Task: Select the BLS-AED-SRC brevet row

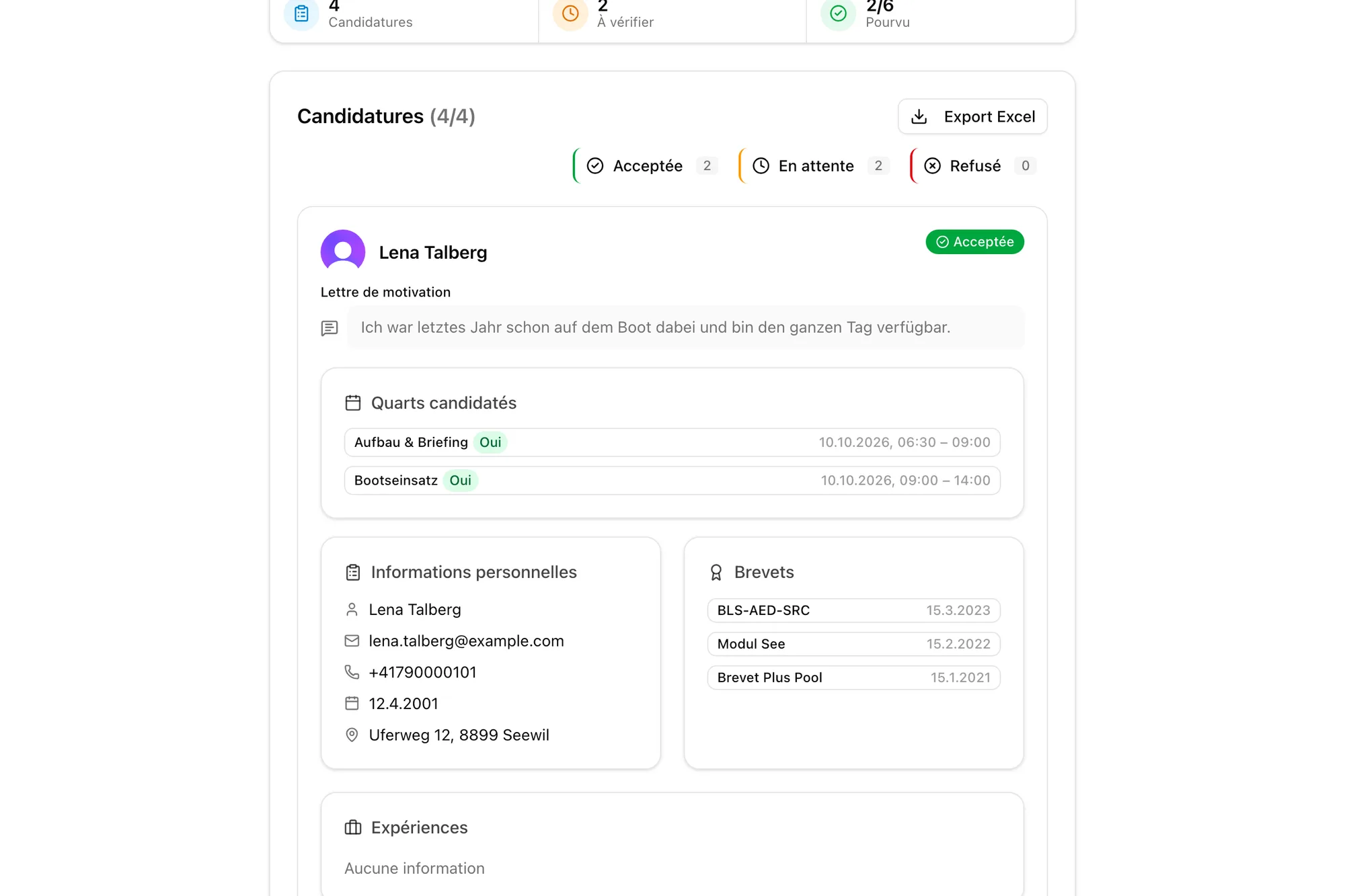Action: [854, 610]
